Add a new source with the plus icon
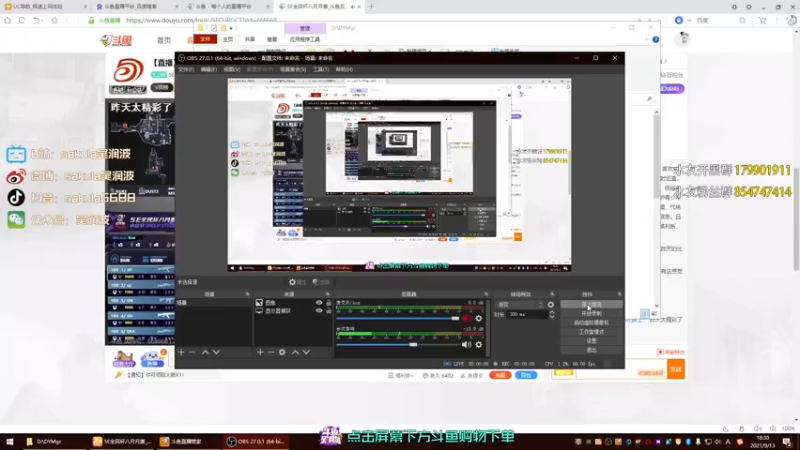The height and width of the screenshot is (450, 800). [x=260, y=352]
